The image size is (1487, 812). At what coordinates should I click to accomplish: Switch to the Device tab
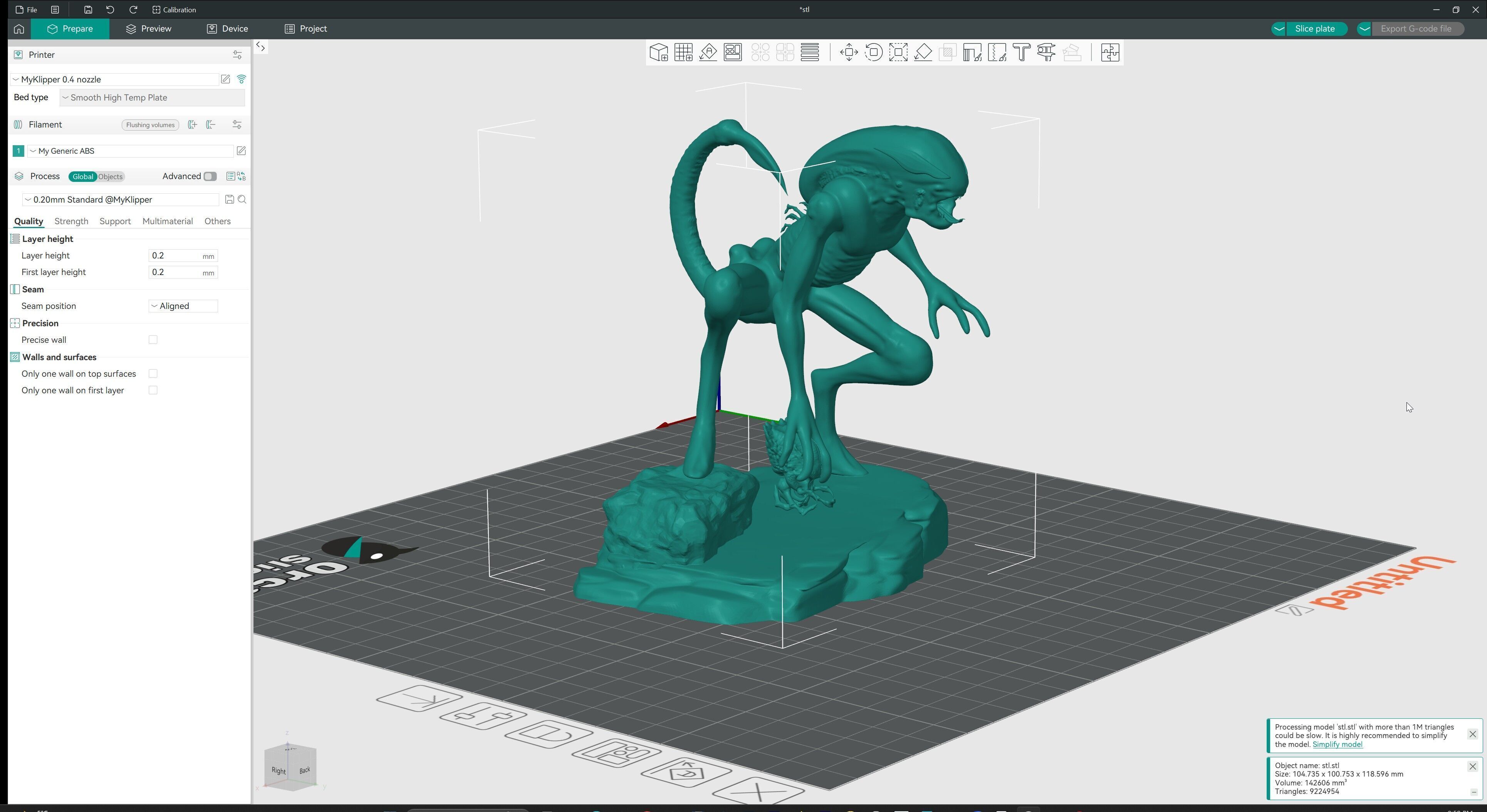pyautogui.click(x=227, y=29)
